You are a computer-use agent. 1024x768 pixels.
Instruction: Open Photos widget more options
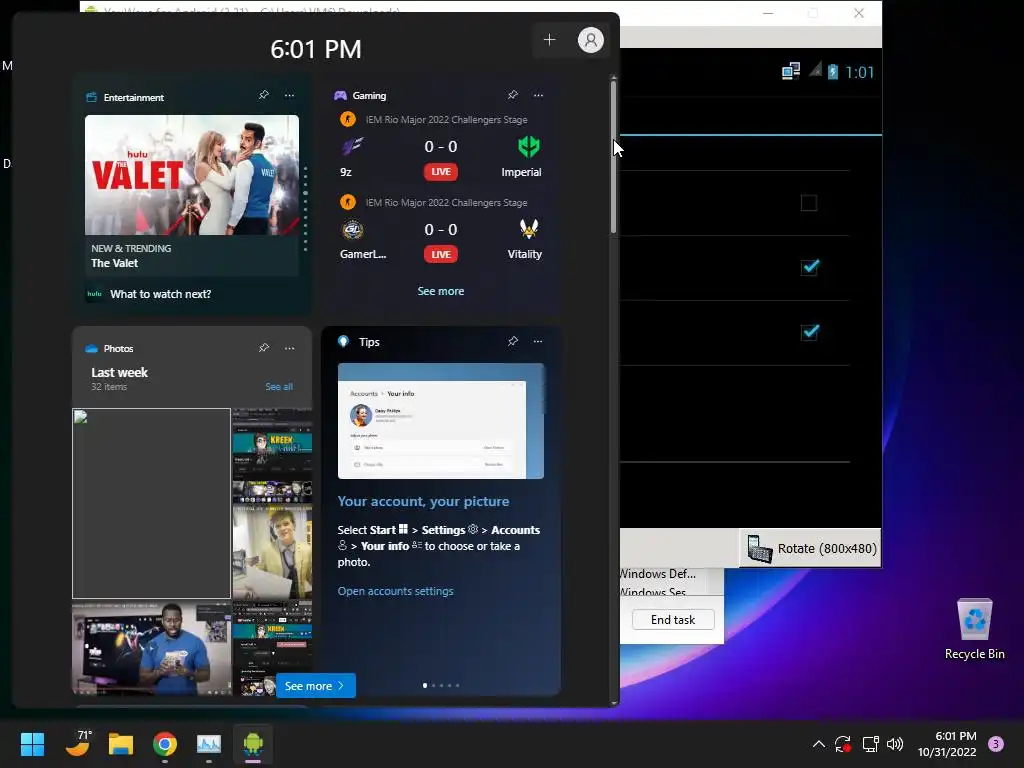[289, 348]
